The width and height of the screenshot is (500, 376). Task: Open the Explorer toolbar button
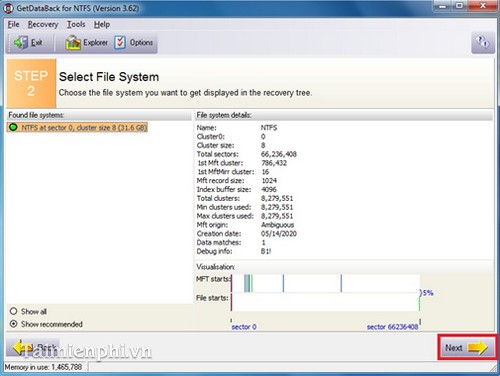86,43
